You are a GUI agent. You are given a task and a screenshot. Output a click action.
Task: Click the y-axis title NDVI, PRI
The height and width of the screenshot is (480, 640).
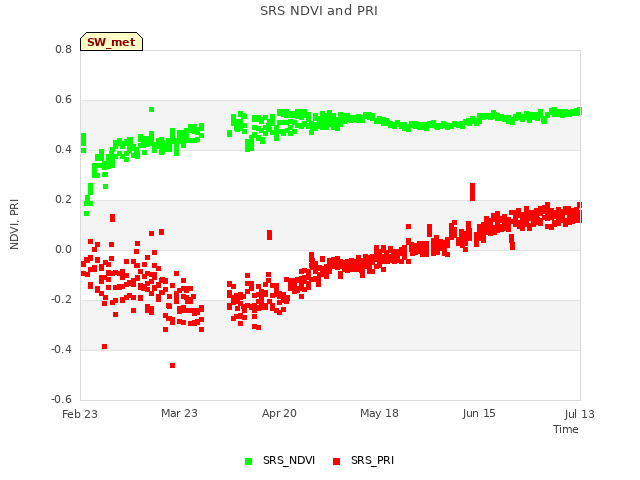pyautogui.click(x=14, y=224)
